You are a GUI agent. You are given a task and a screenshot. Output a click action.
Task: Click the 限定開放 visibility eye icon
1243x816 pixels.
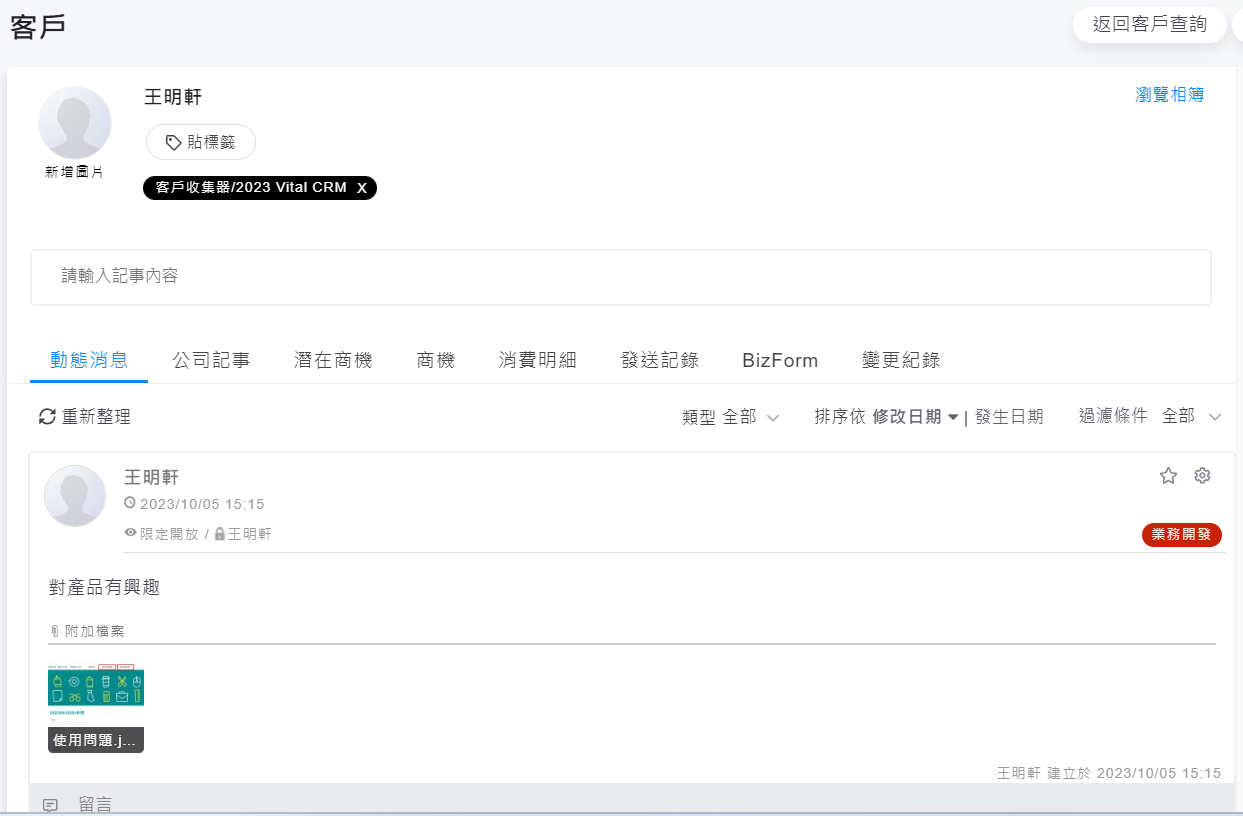130,534
